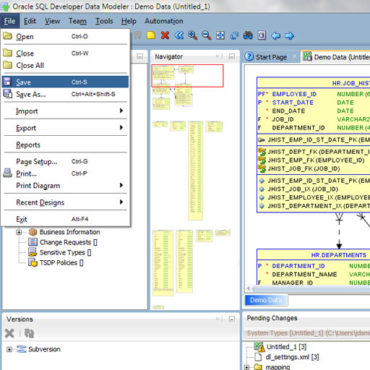The height and width of the screenshot is (370, 370).
Task: Open the Team menu
Action: (77, 21)
